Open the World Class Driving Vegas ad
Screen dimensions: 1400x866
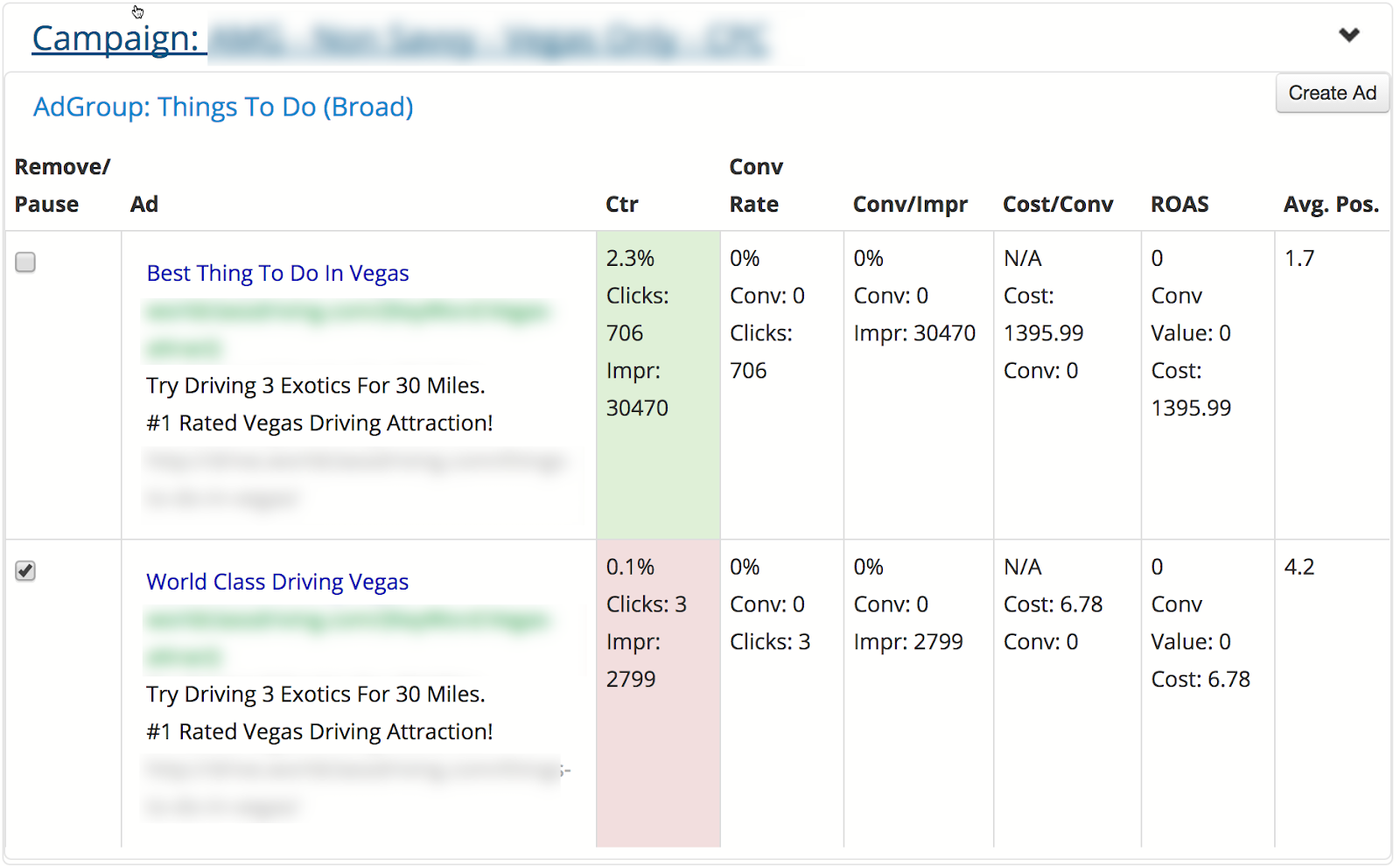coord(277,582)
